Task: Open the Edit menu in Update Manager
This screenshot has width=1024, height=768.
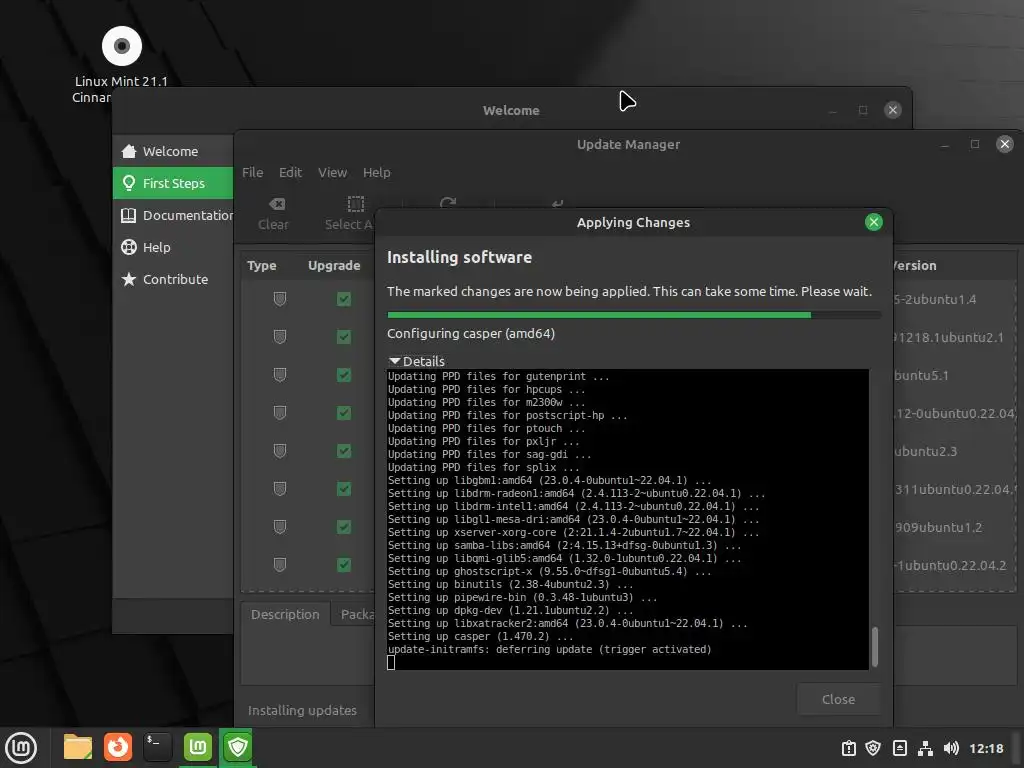Action: click(x=291, y=172)
